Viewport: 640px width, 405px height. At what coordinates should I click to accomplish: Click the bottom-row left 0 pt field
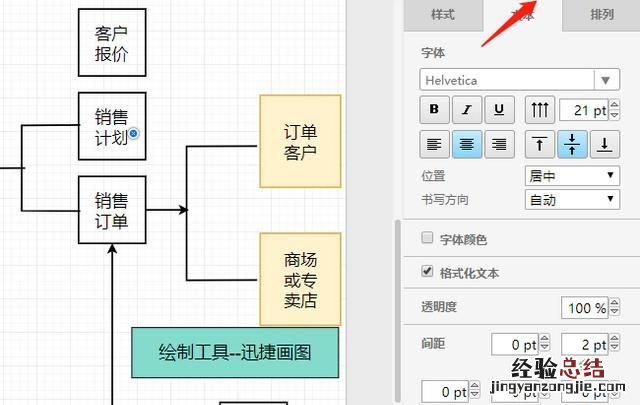445,391
